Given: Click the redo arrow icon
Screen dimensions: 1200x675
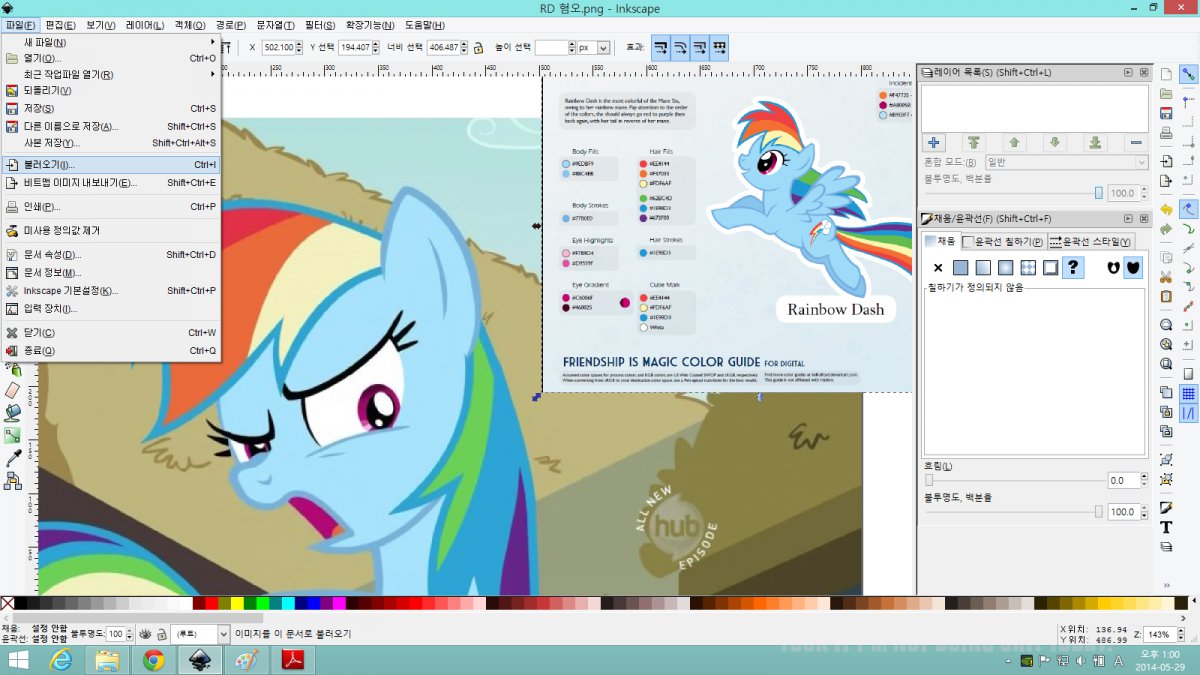Looking at the screenshot, I should pyautogui.click(x=1166, y=229).
